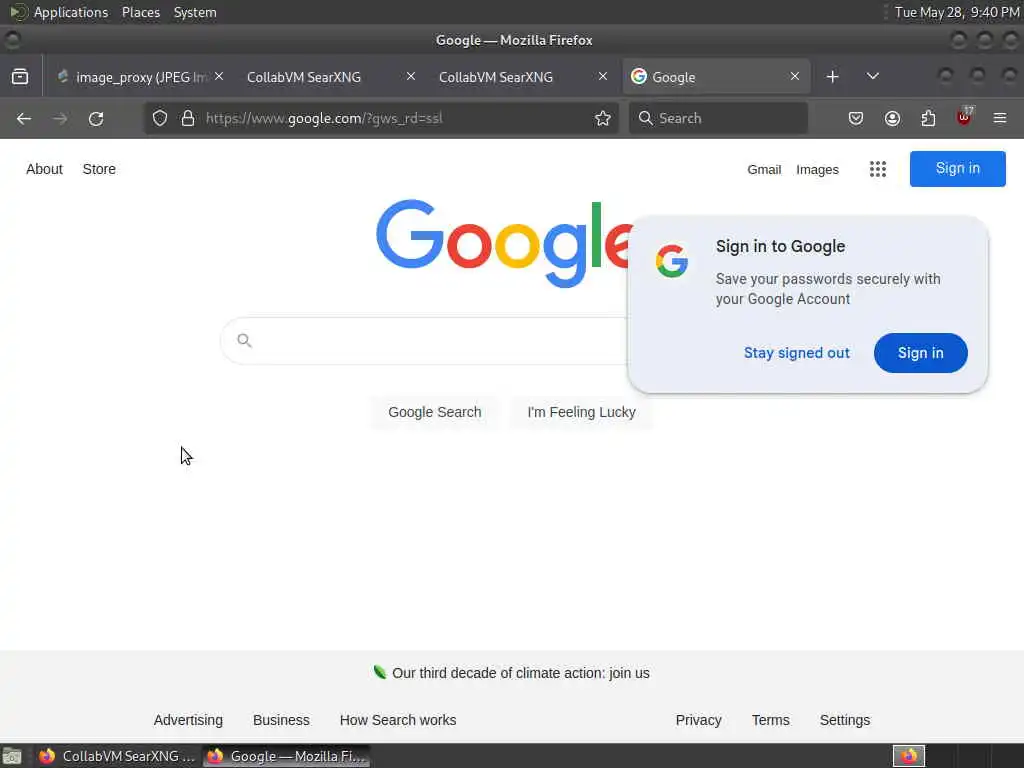The height and width of the screenshot is (768, 1024).
Task: Open the Firefox hamburger menu
Action: [1000, 118]
